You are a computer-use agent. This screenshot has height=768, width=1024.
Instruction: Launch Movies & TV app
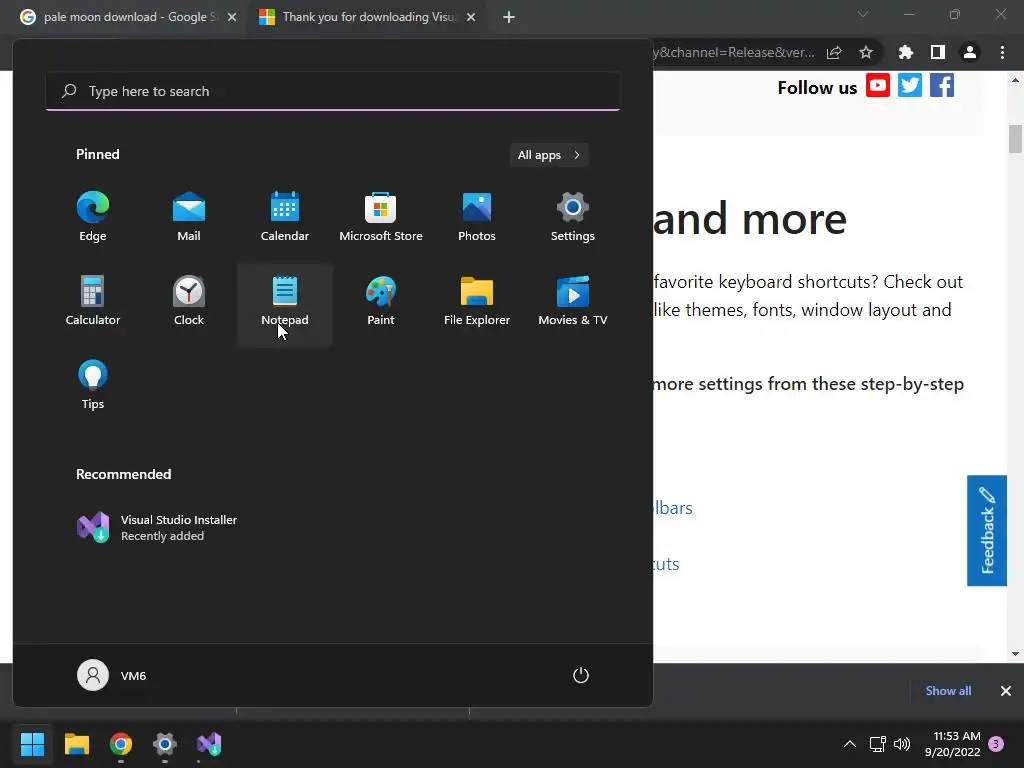tap(573, 301)
